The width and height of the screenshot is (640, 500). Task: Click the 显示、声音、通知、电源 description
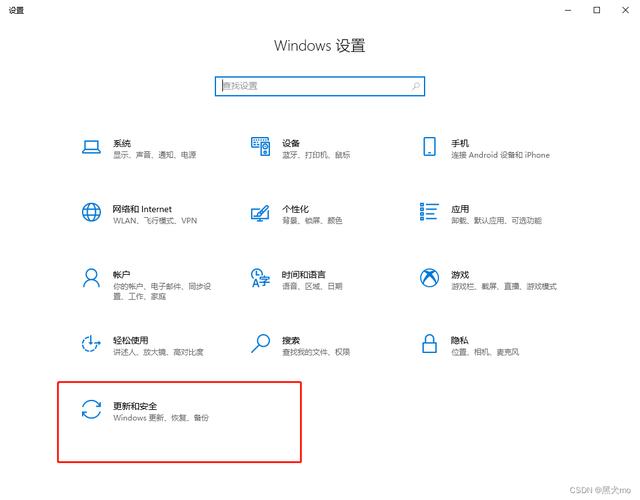(155, 155)
